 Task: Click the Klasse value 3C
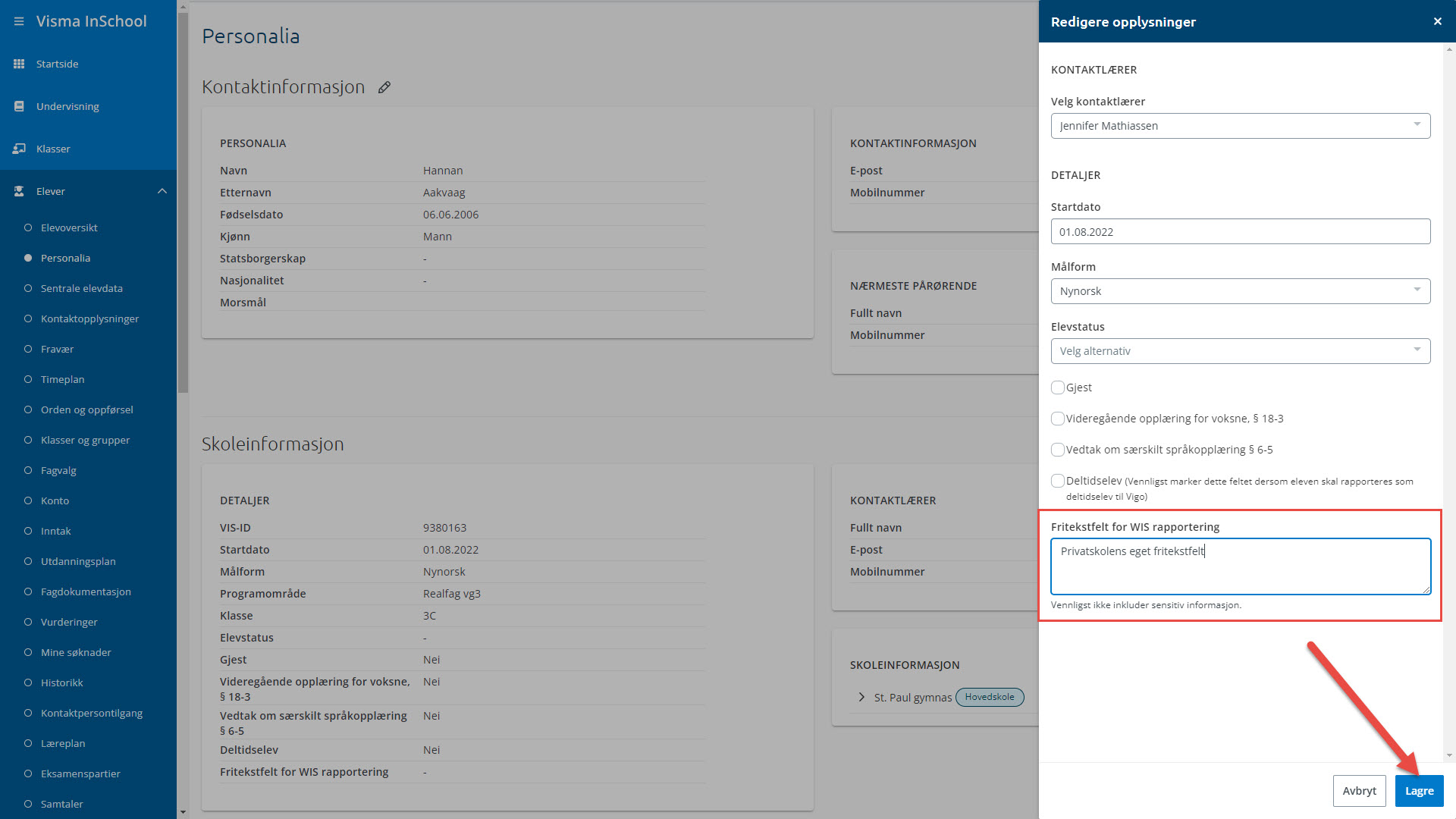pyautogui.click(x=429, y=616)
